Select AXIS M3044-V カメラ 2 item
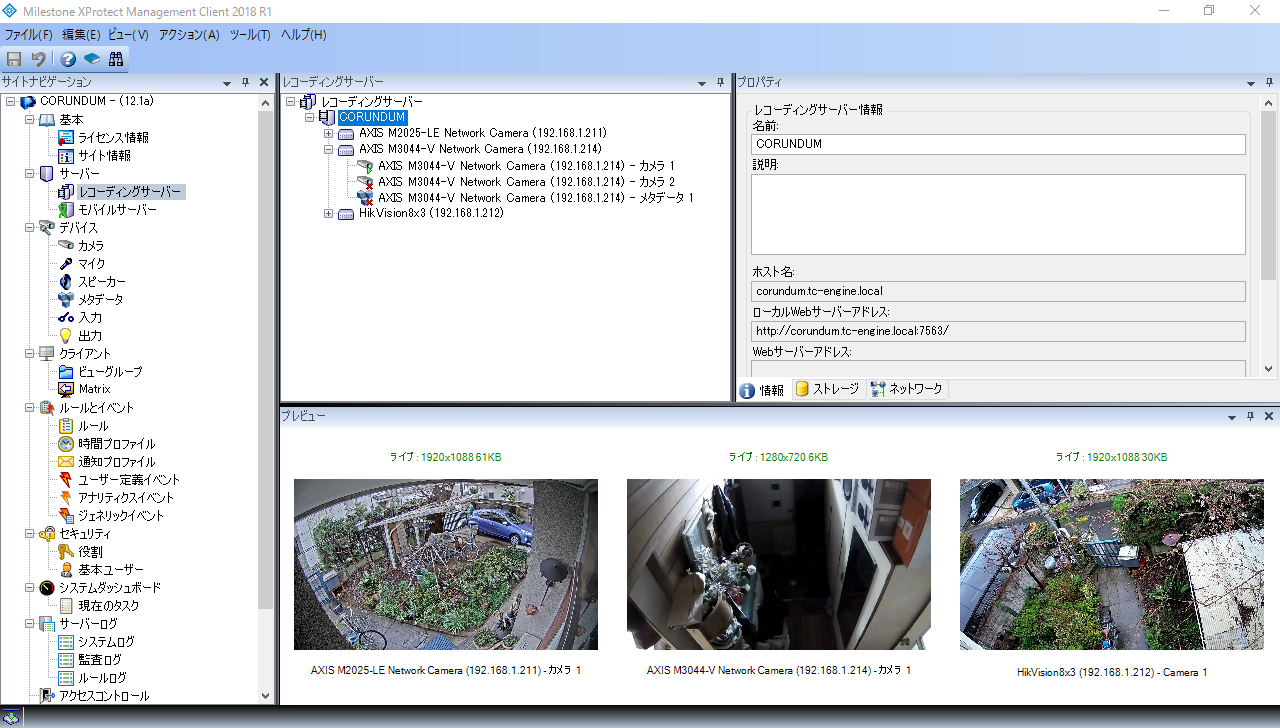 (x=526, y=182)
